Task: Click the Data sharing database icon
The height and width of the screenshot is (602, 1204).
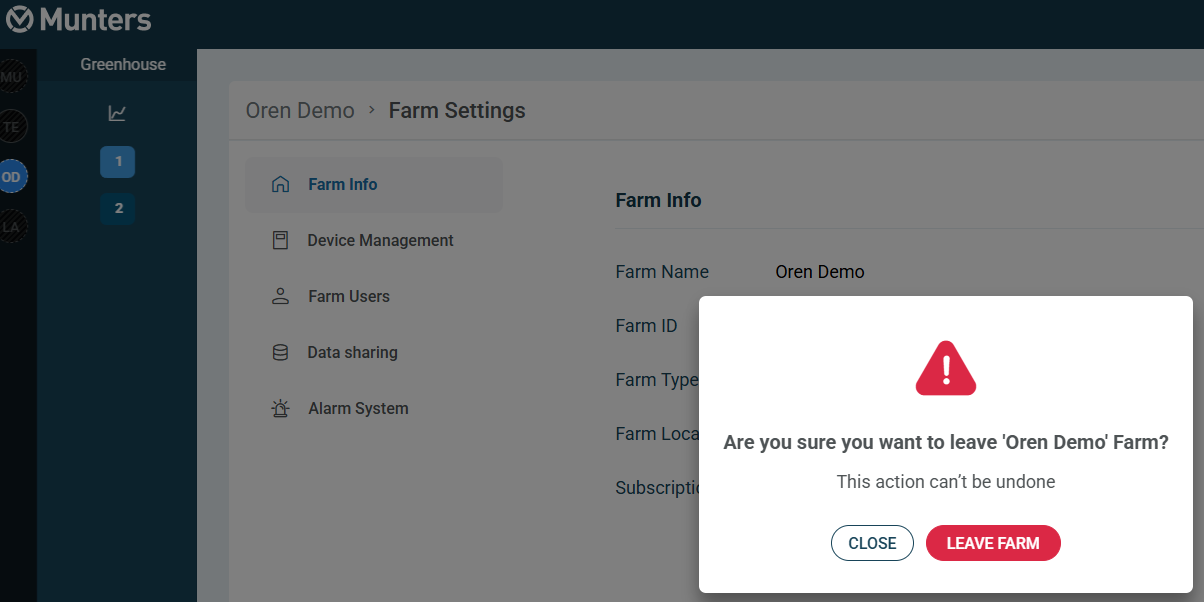Action: click(281, 352)
